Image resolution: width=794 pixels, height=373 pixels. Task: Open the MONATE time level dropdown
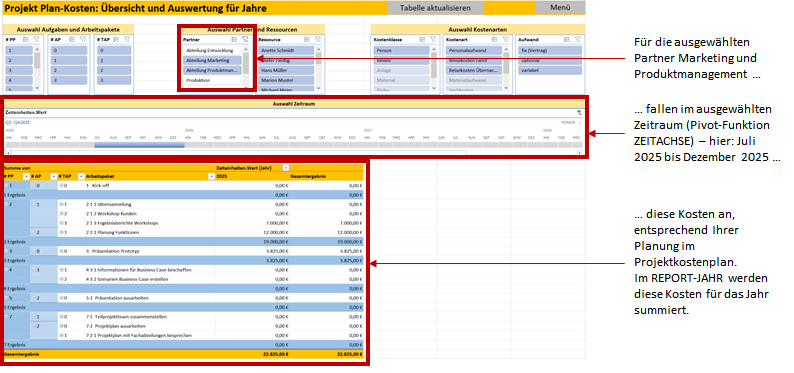[x=571, y=122]
